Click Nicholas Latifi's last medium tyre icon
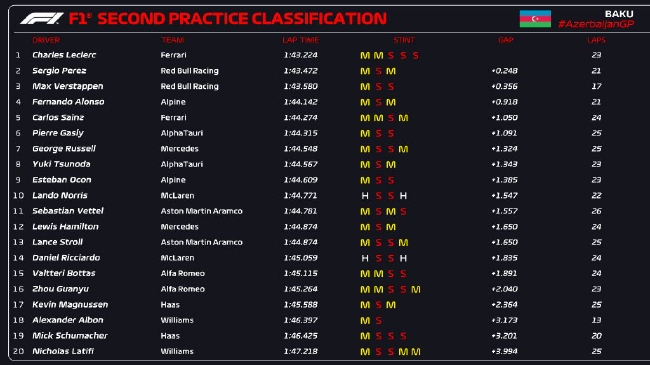This screenshot has width=650, height=365. pos(415,352)
